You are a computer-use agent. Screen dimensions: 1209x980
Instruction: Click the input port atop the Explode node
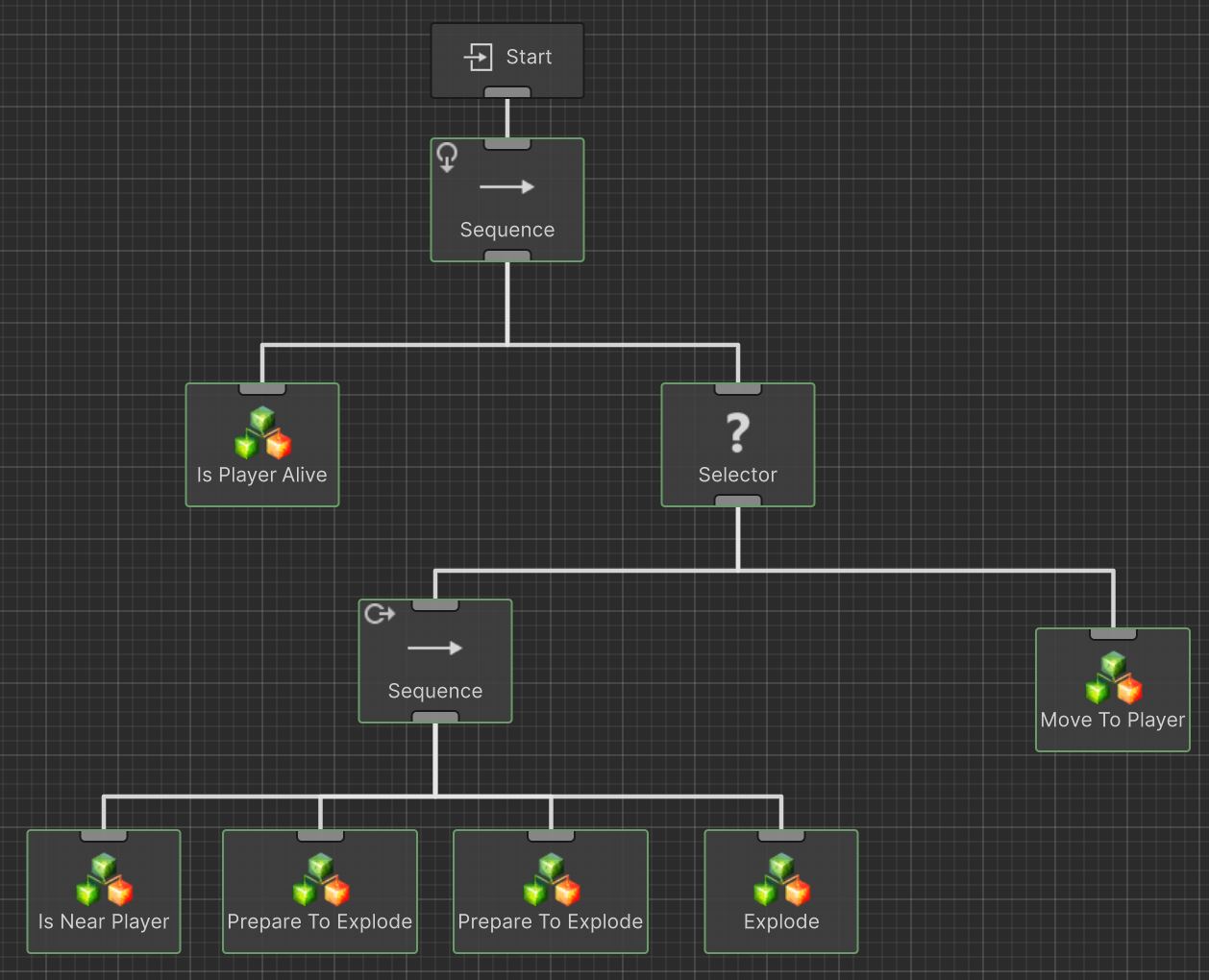(x=781, y=836)
